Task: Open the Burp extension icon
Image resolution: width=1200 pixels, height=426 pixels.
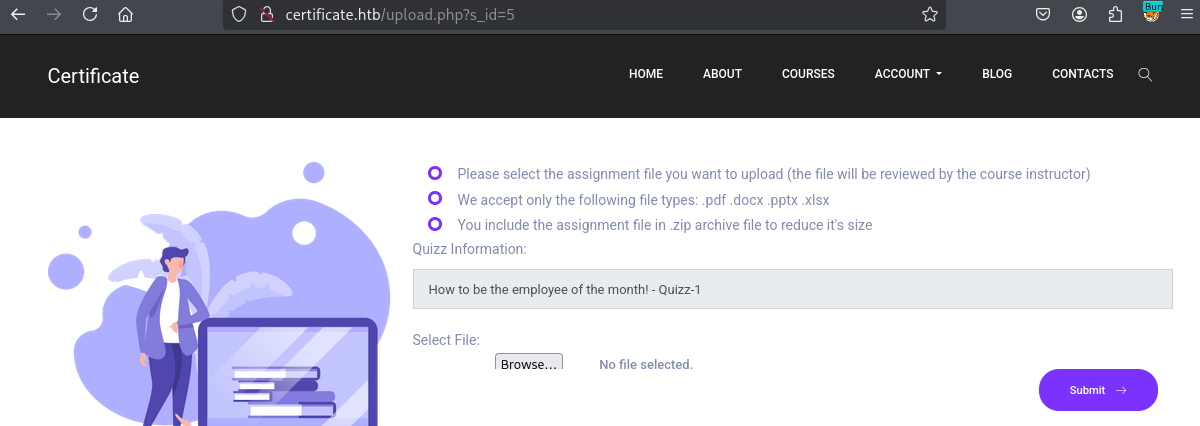Action: point(1152,13)
